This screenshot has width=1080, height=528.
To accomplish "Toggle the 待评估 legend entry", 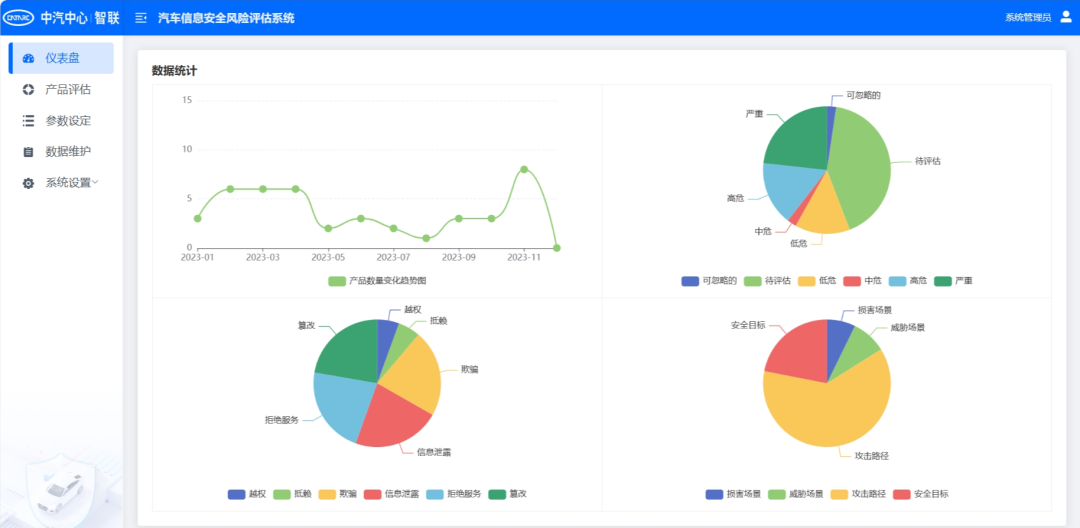I will click(x=767, y=281).
